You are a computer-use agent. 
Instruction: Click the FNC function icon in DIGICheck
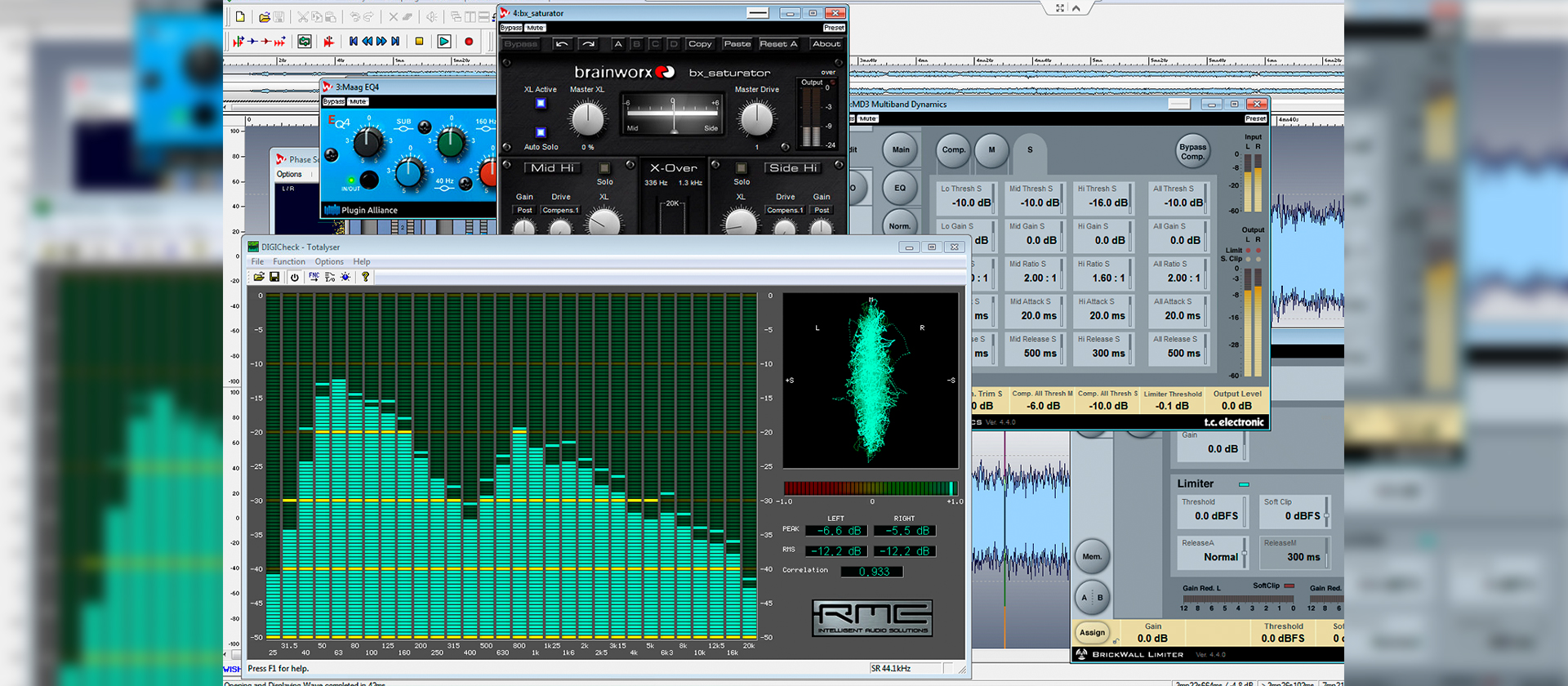point(314,277)
